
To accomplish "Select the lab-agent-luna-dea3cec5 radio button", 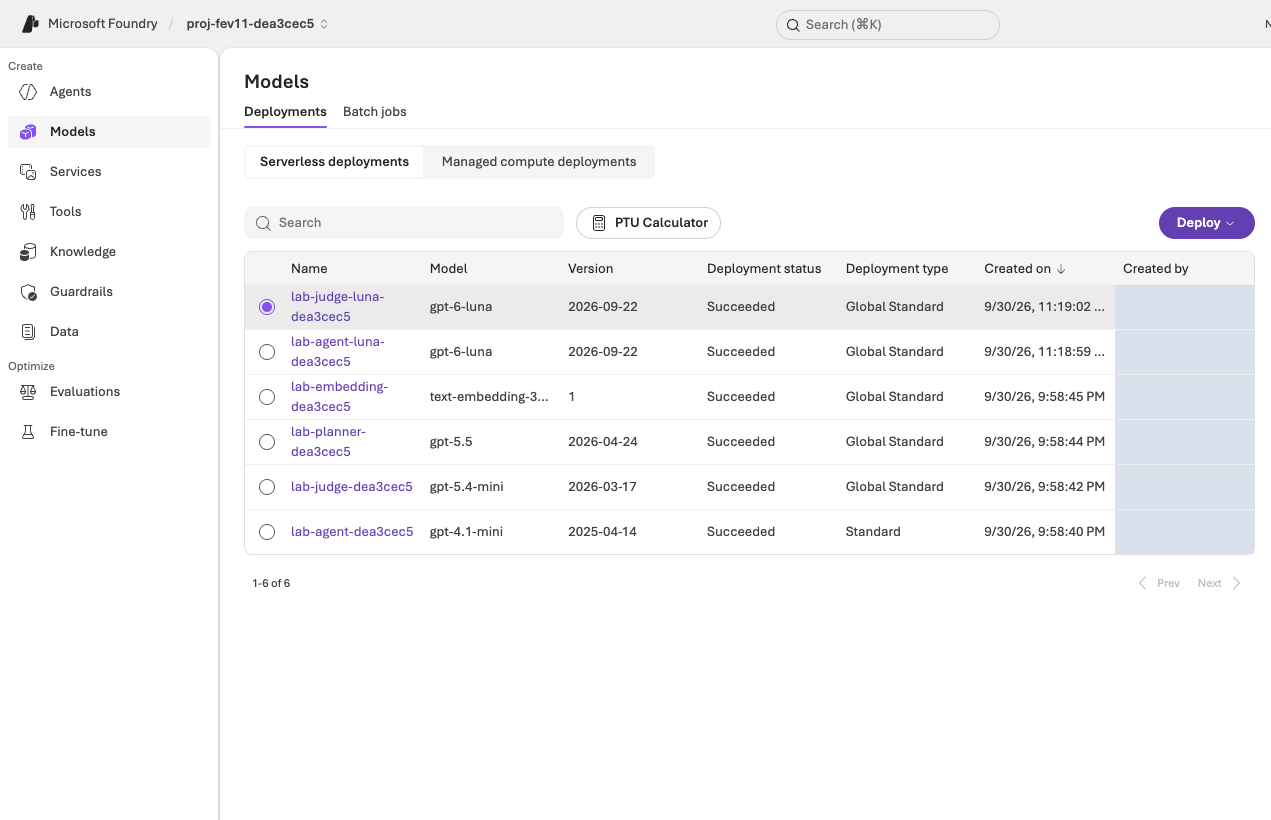I will 267,352.
